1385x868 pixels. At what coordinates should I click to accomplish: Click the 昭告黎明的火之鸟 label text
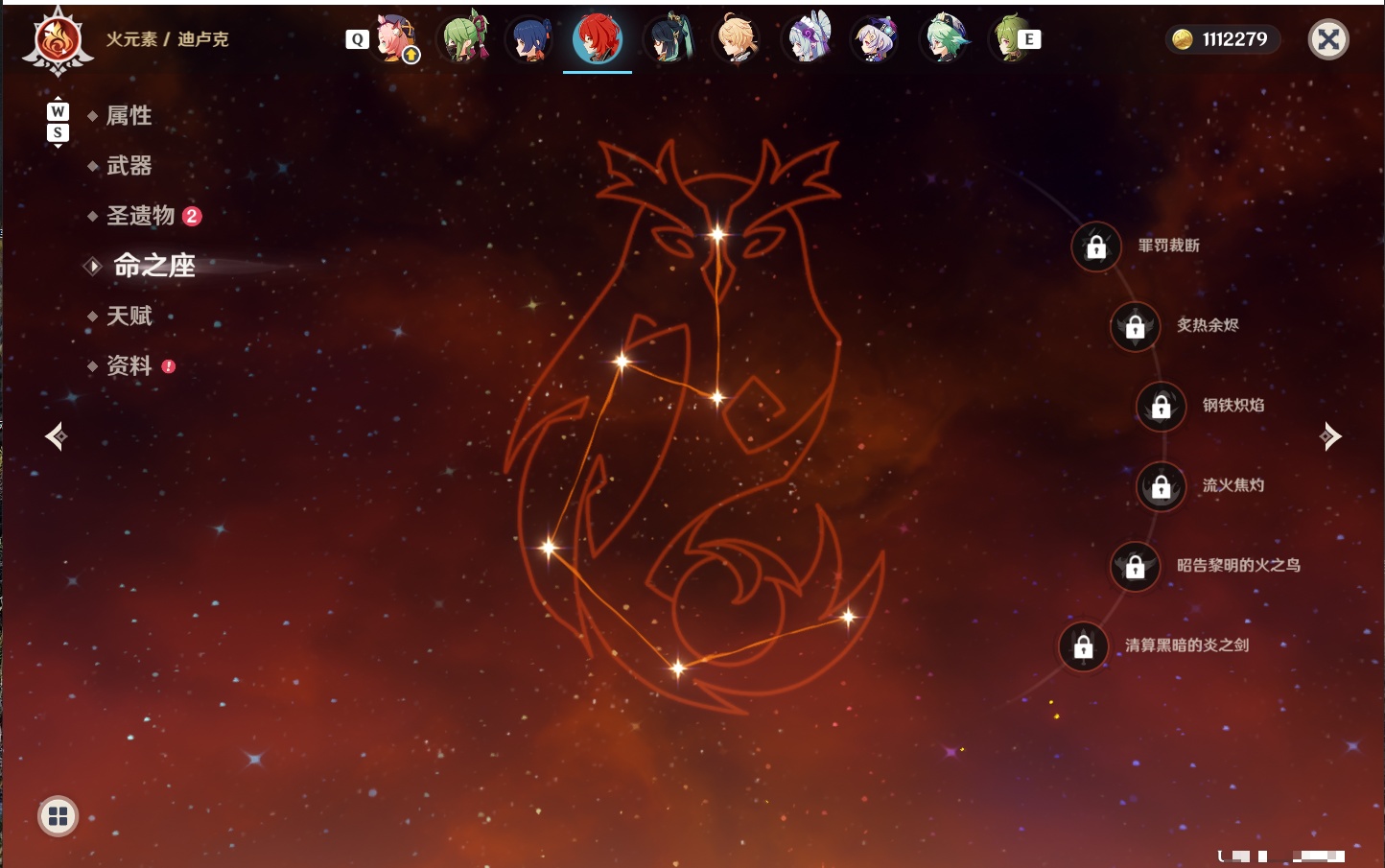(1238, 565)
